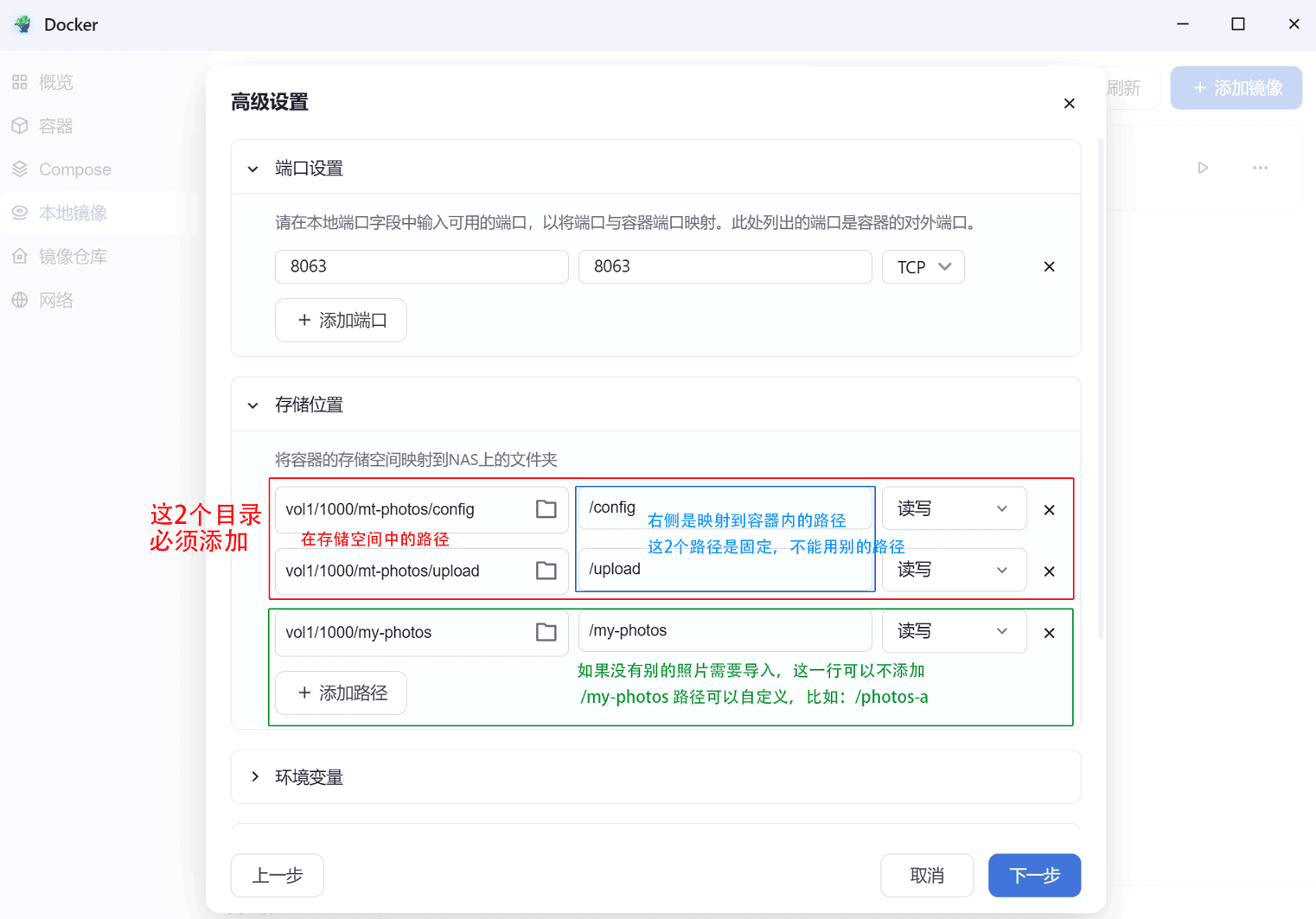Remove the 8063 port mapping row
The width and height of the screenshot is (1316, 919).
pos(1049,266)
